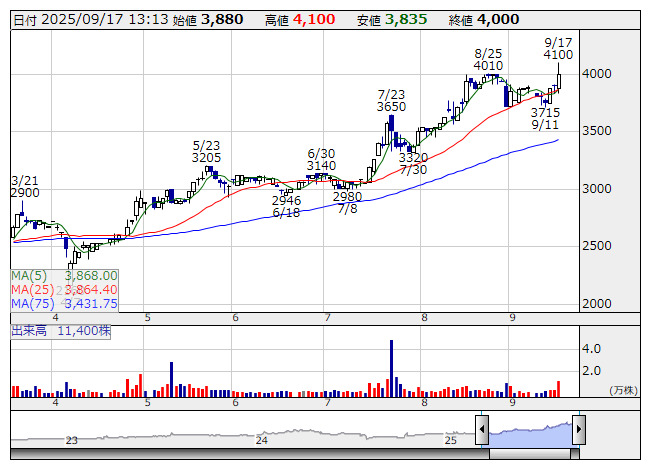Click the year 23 marker in navigator

[72, 440]
